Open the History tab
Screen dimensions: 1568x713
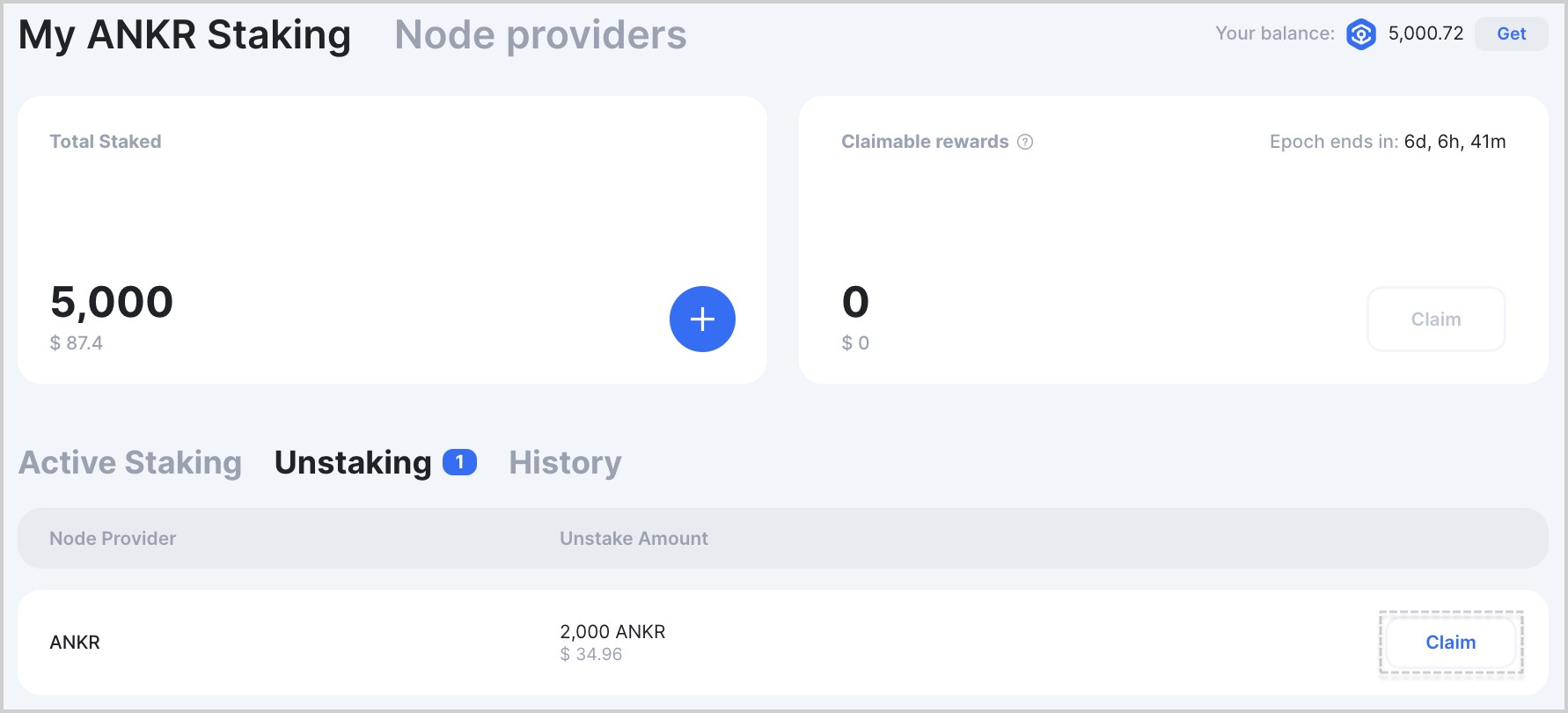[x=565, y=462]
